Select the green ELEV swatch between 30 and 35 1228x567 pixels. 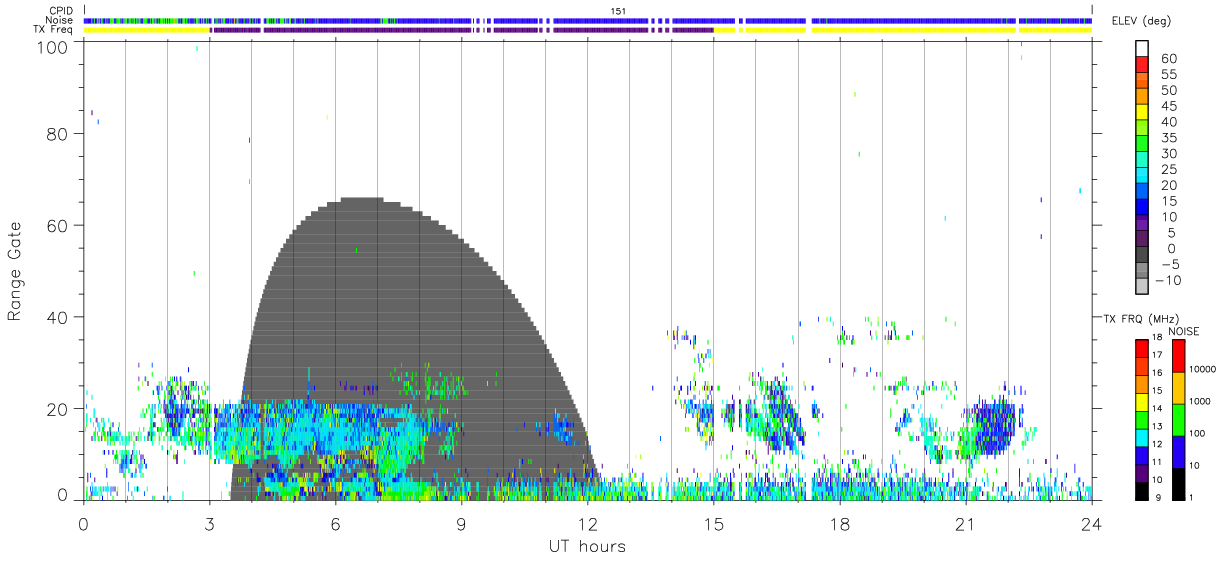[x=1142, y=145]
